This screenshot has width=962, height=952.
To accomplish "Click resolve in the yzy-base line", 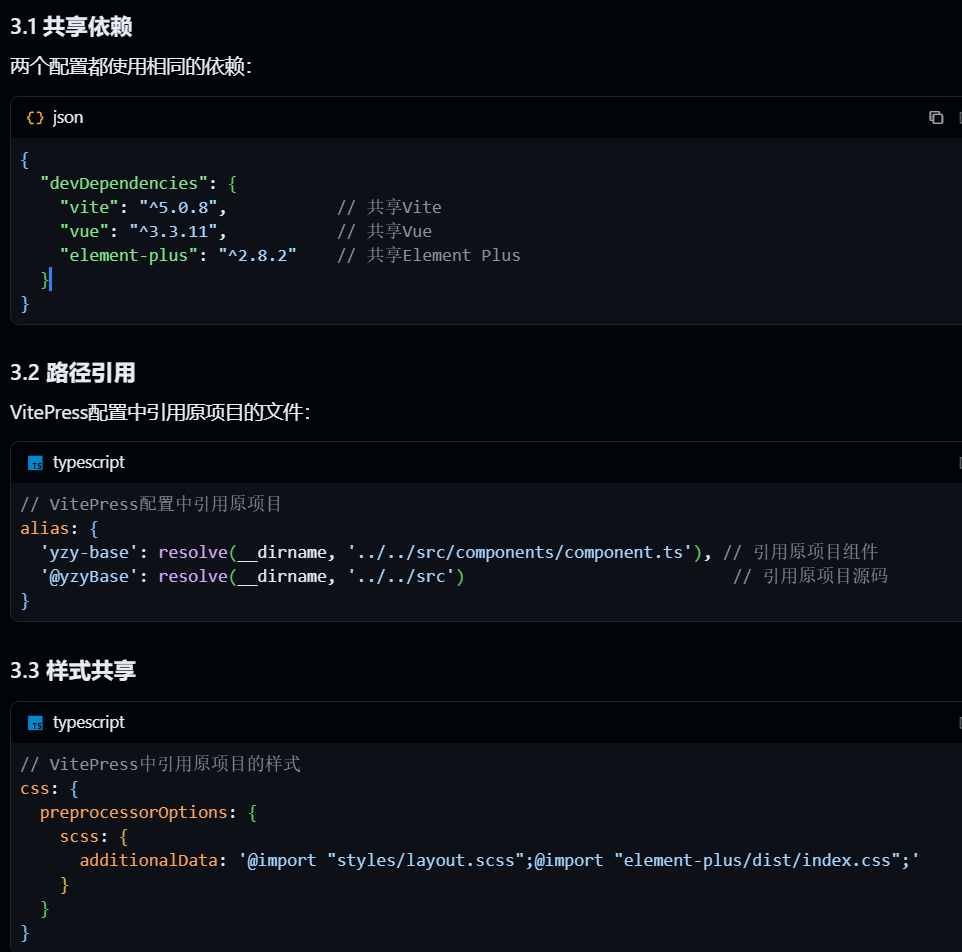I will [193, 552].
